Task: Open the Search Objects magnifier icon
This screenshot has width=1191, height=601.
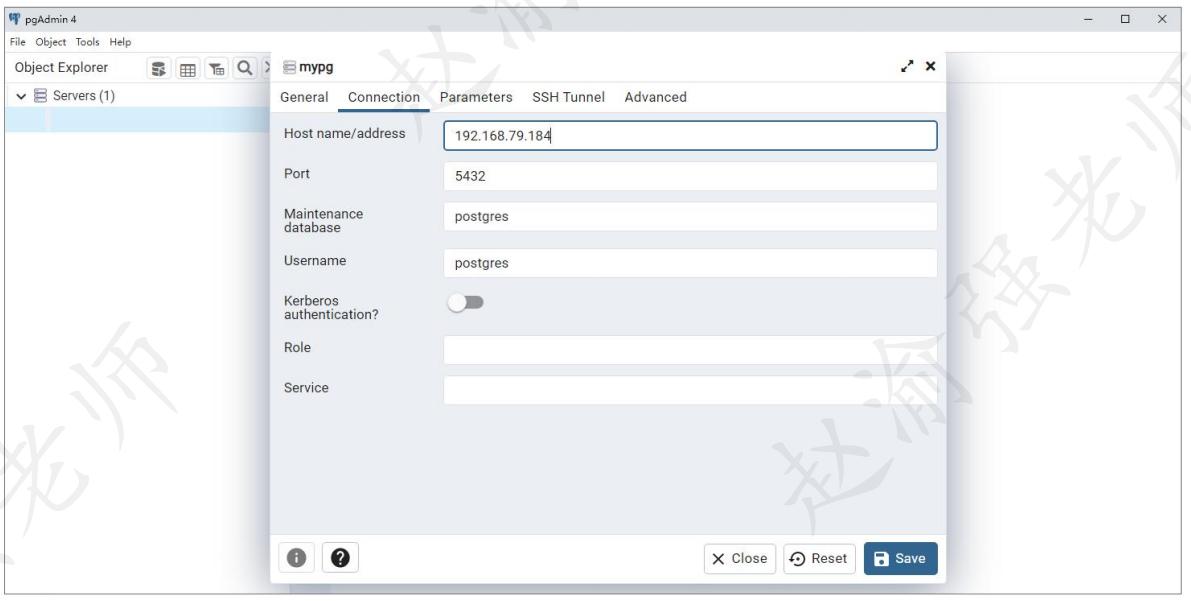Action: click(x=245, y=68)
